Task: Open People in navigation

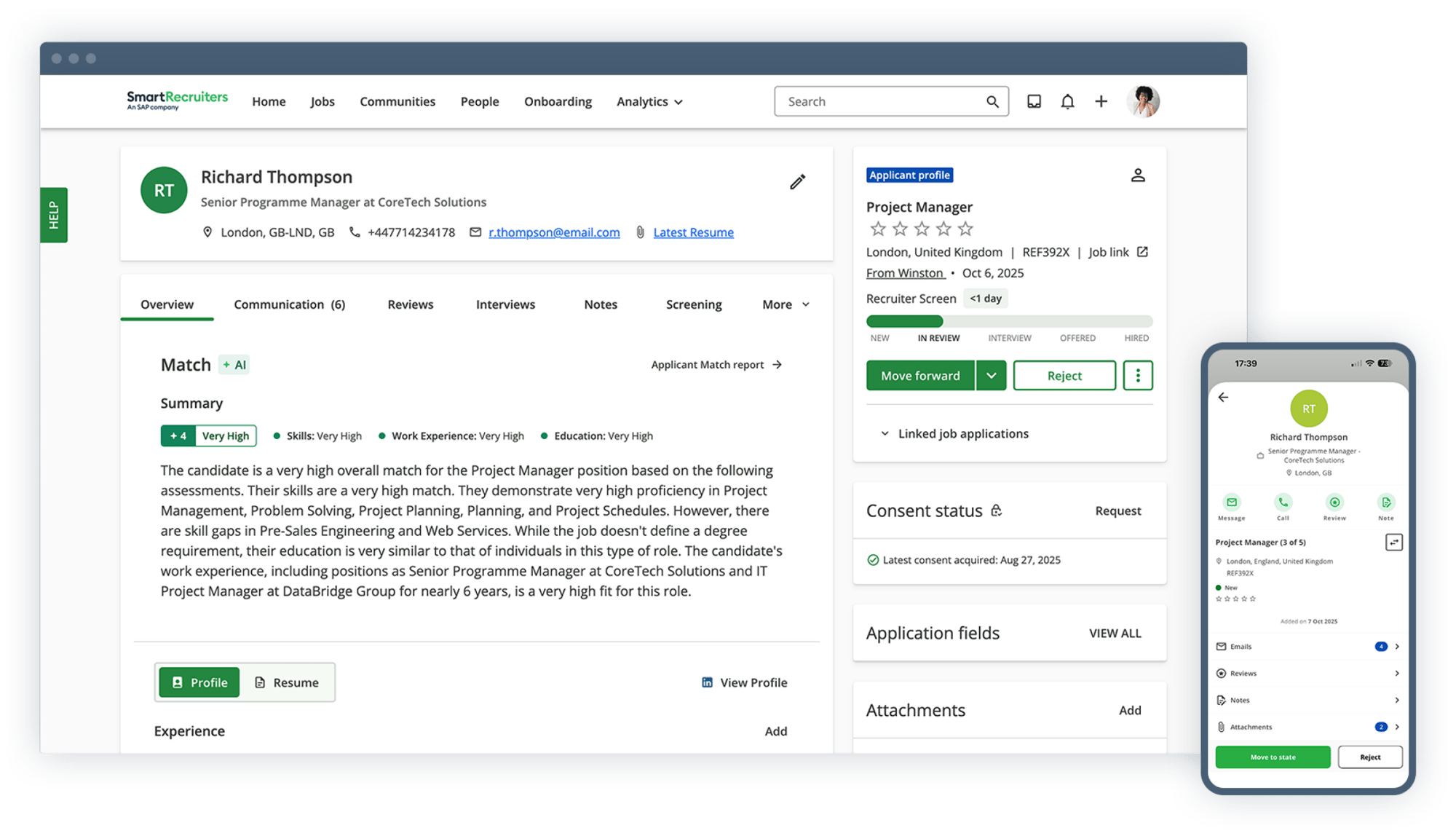Action: (x=480, y=101)
